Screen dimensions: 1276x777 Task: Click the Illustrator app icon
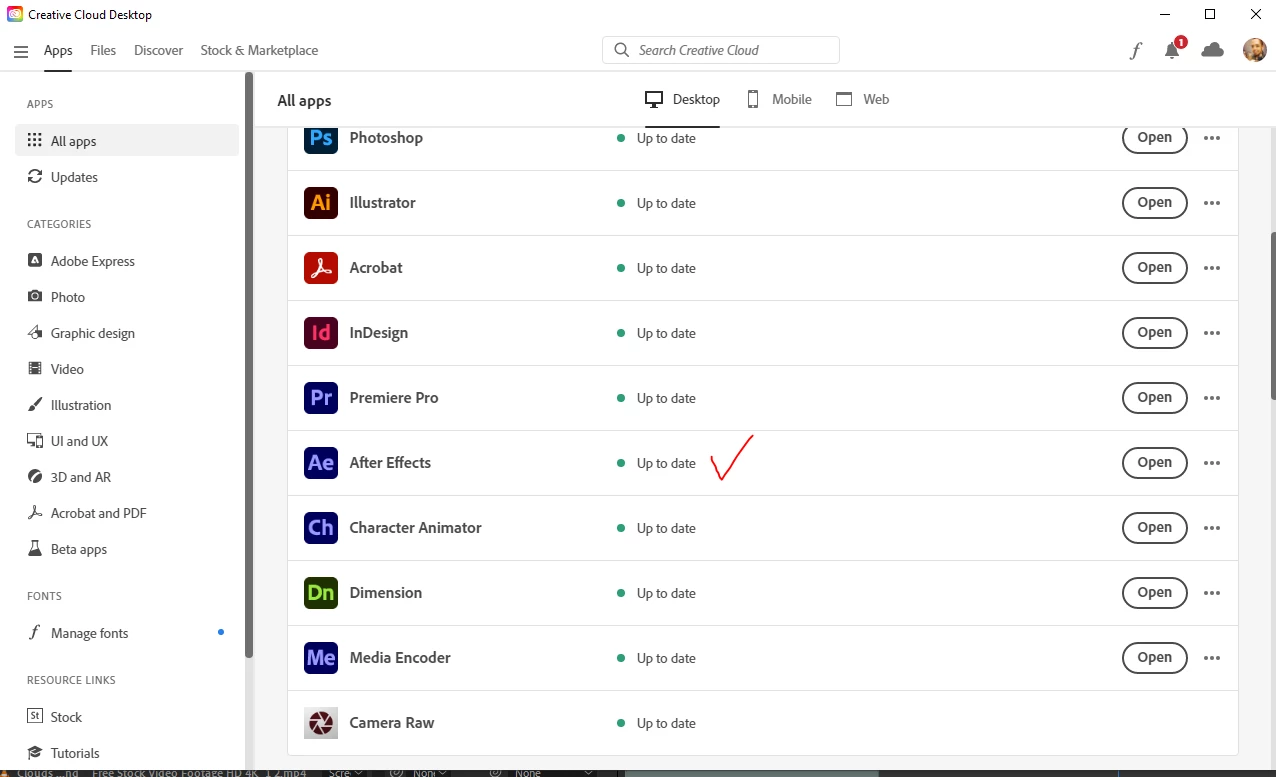[x=321, y=203]
